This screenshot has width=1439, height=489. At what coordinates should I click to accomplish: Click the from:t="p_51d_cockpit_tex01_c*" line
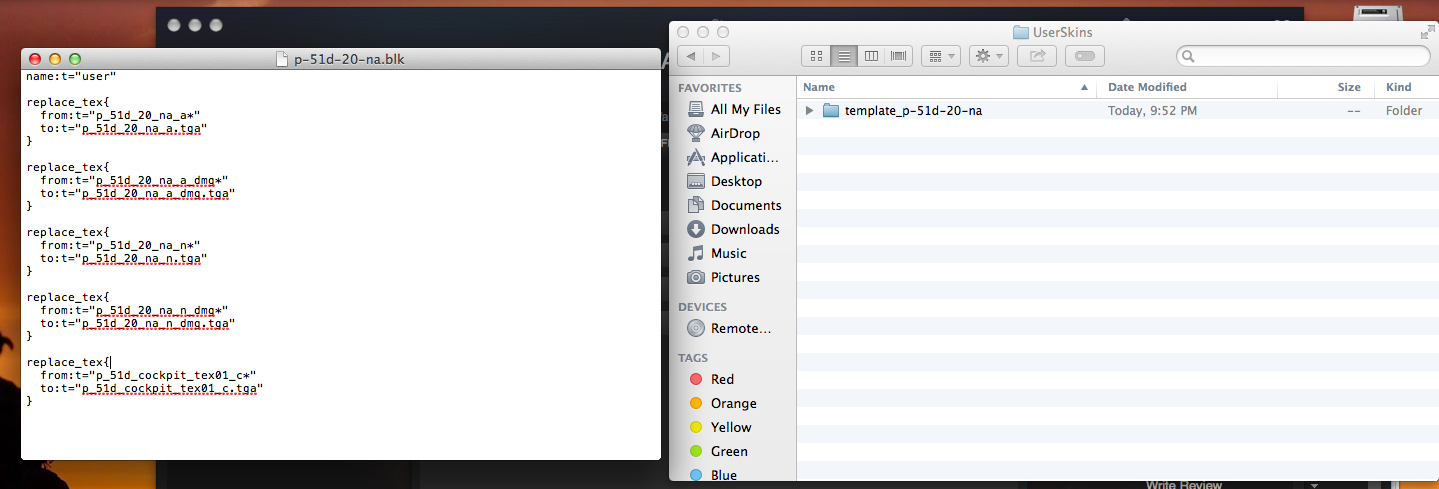pos(148,375)
